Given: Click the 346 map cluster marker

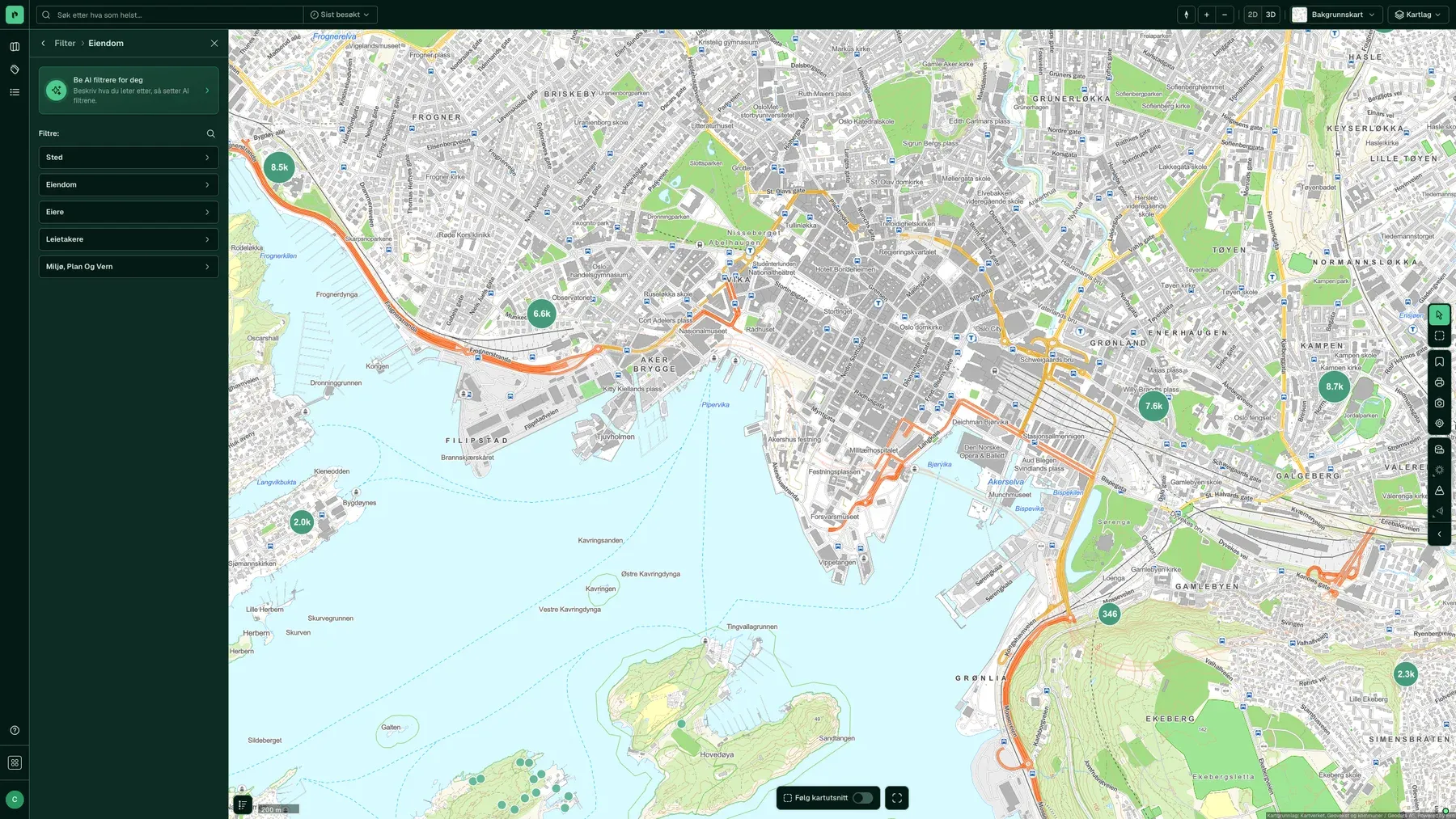Looking at the screenshot, I should click(x=1110, y=614).
